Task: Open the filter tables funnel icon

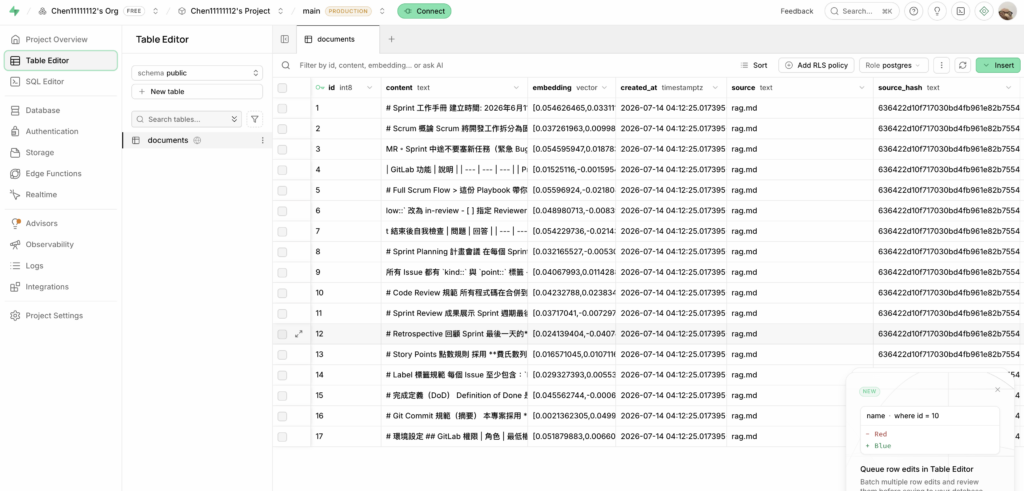Action: [255, 119]
